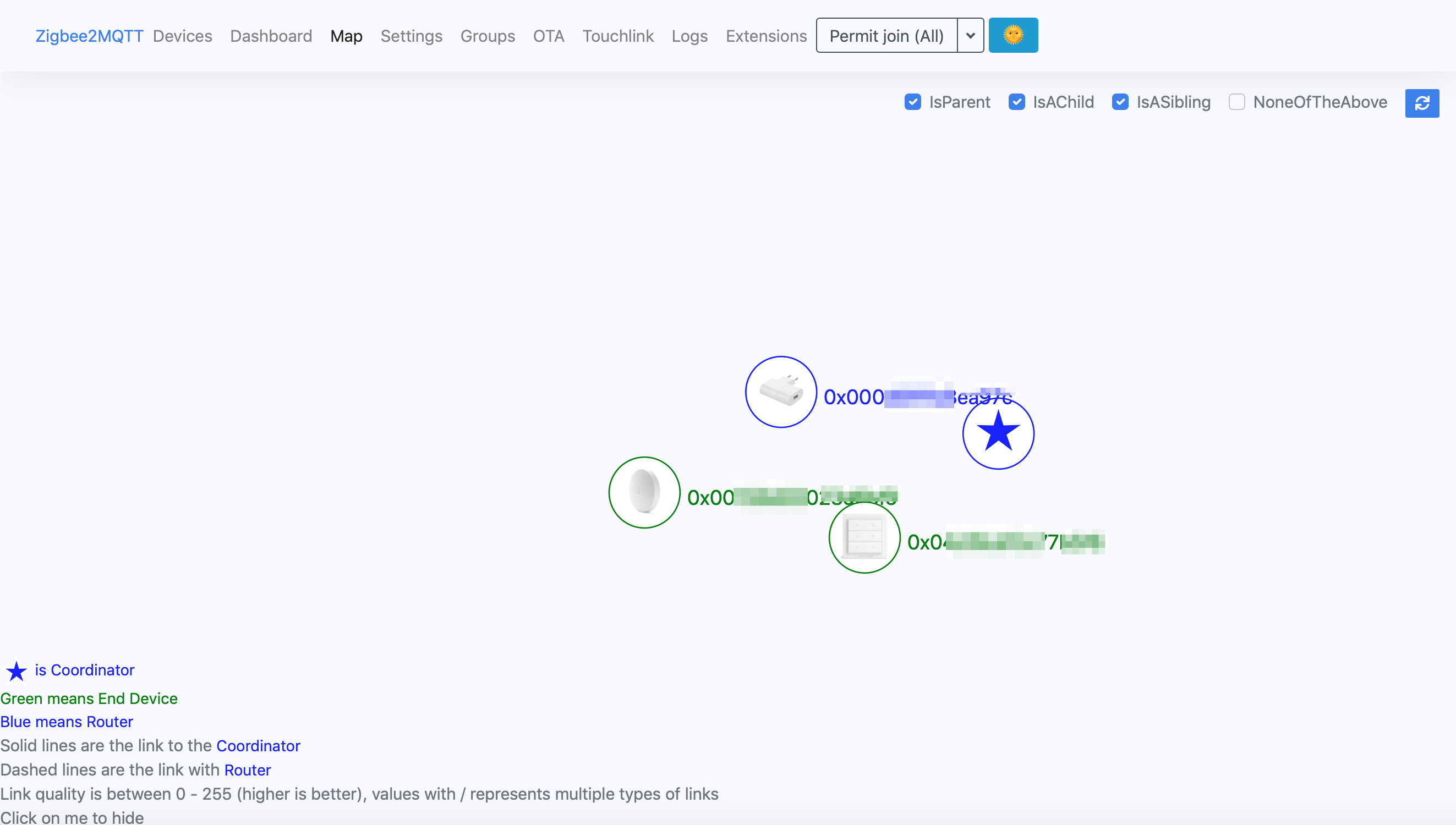Open the Logs page
Image resolution: width=1456 pixels, height=825 pixels.
pyautogui.click(x=689, y=35)
